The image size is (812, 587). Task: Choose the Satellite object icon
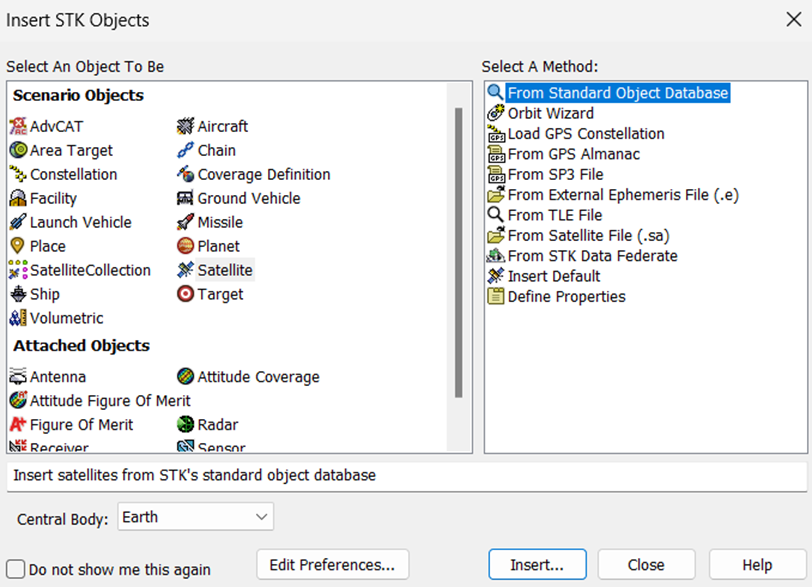(185, 270)
